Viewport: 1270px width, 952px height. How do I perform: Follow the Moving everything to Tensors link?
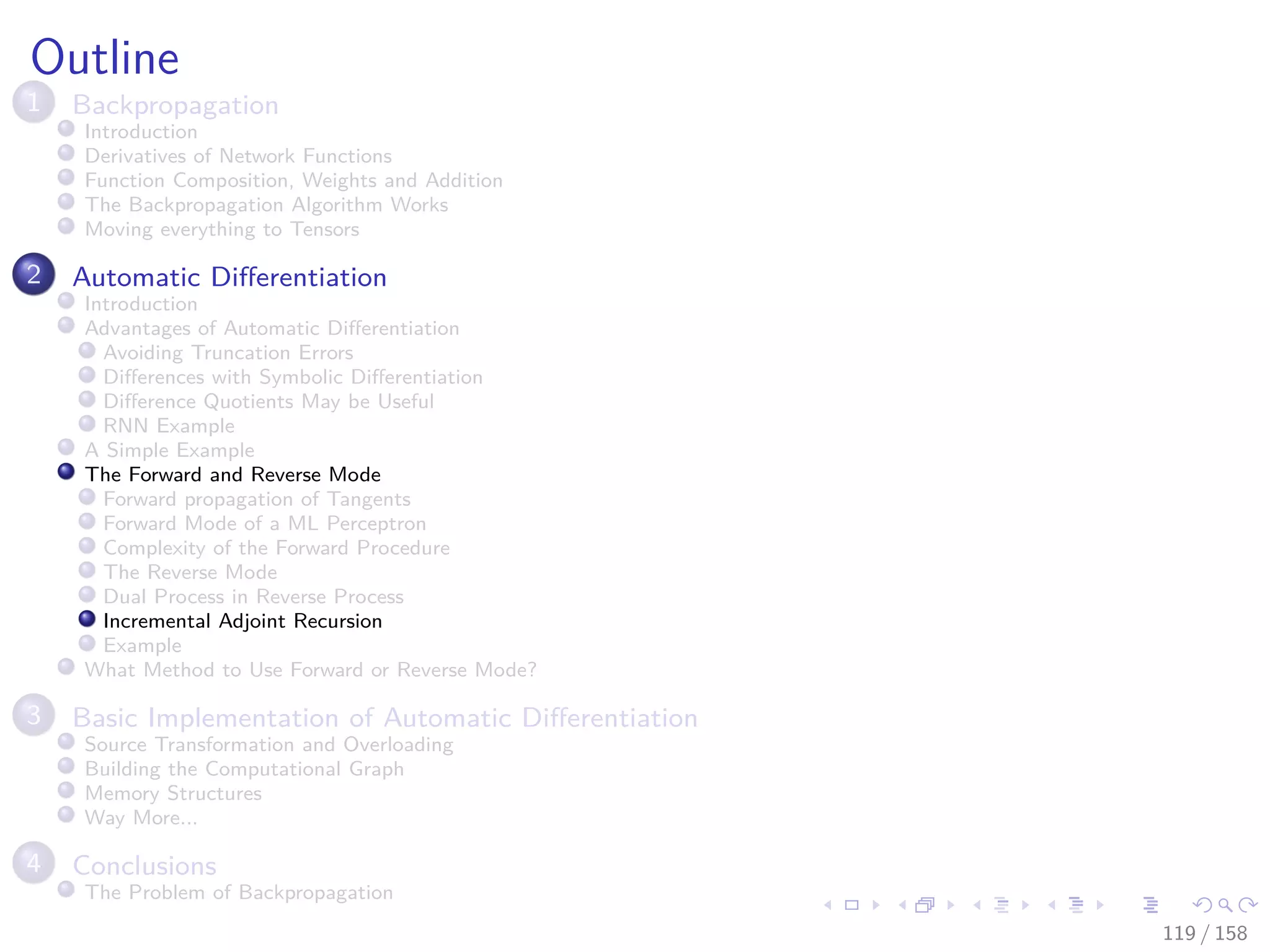tap(222, 229)
